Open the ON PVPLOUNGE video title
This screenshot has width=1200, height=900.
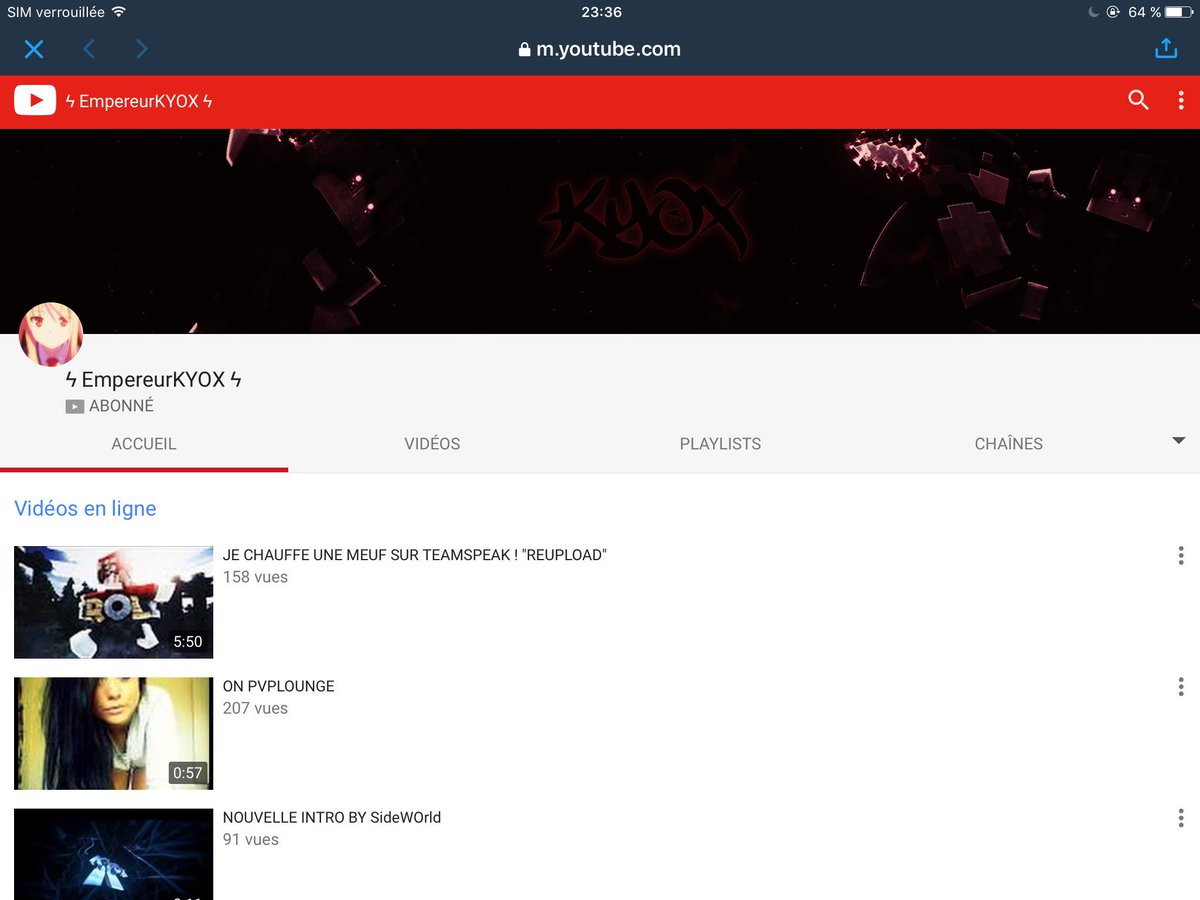pyautogui.click(x=278, y=686)
